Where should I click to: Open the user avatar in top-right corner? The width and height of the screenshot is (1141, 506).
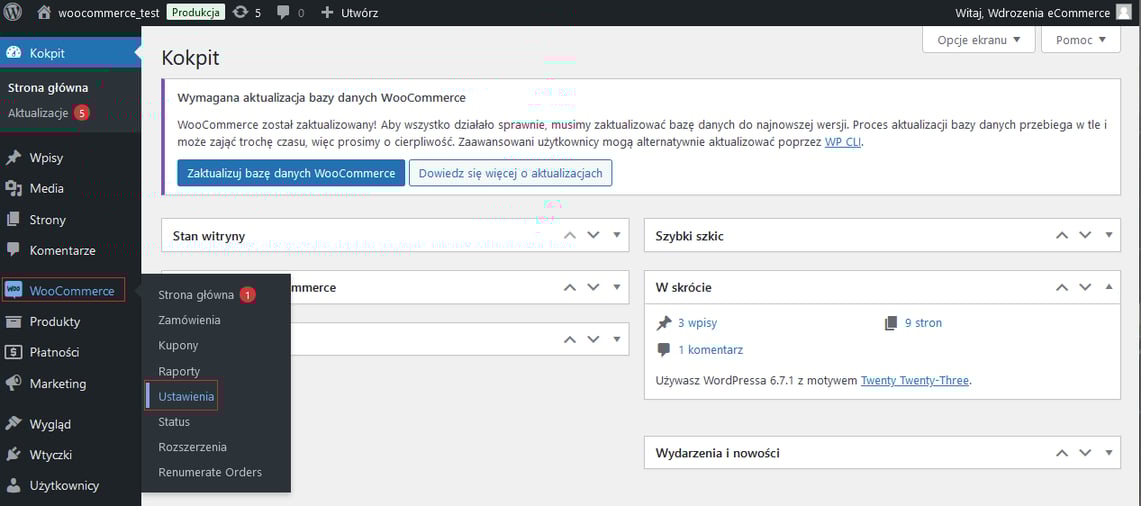coord(1123,12)
